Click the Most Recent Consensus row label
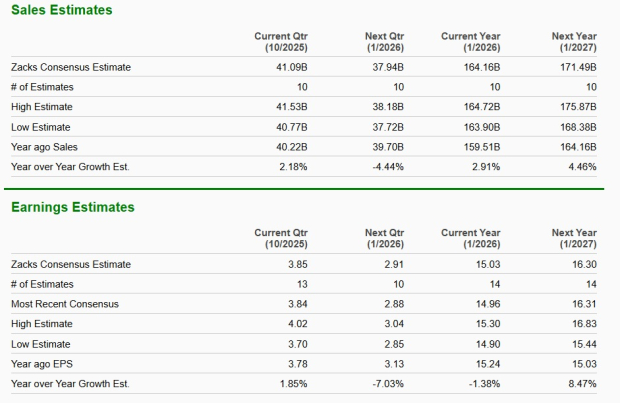620x403 pixels. pos(64,303)
